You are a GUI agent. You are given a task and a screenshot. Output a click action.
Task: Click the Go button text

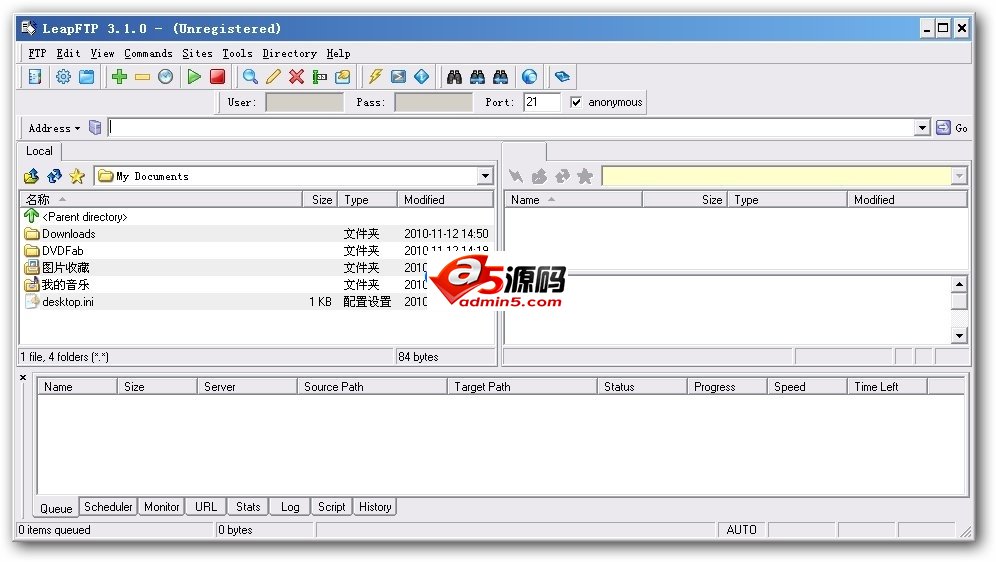[961, 128]
